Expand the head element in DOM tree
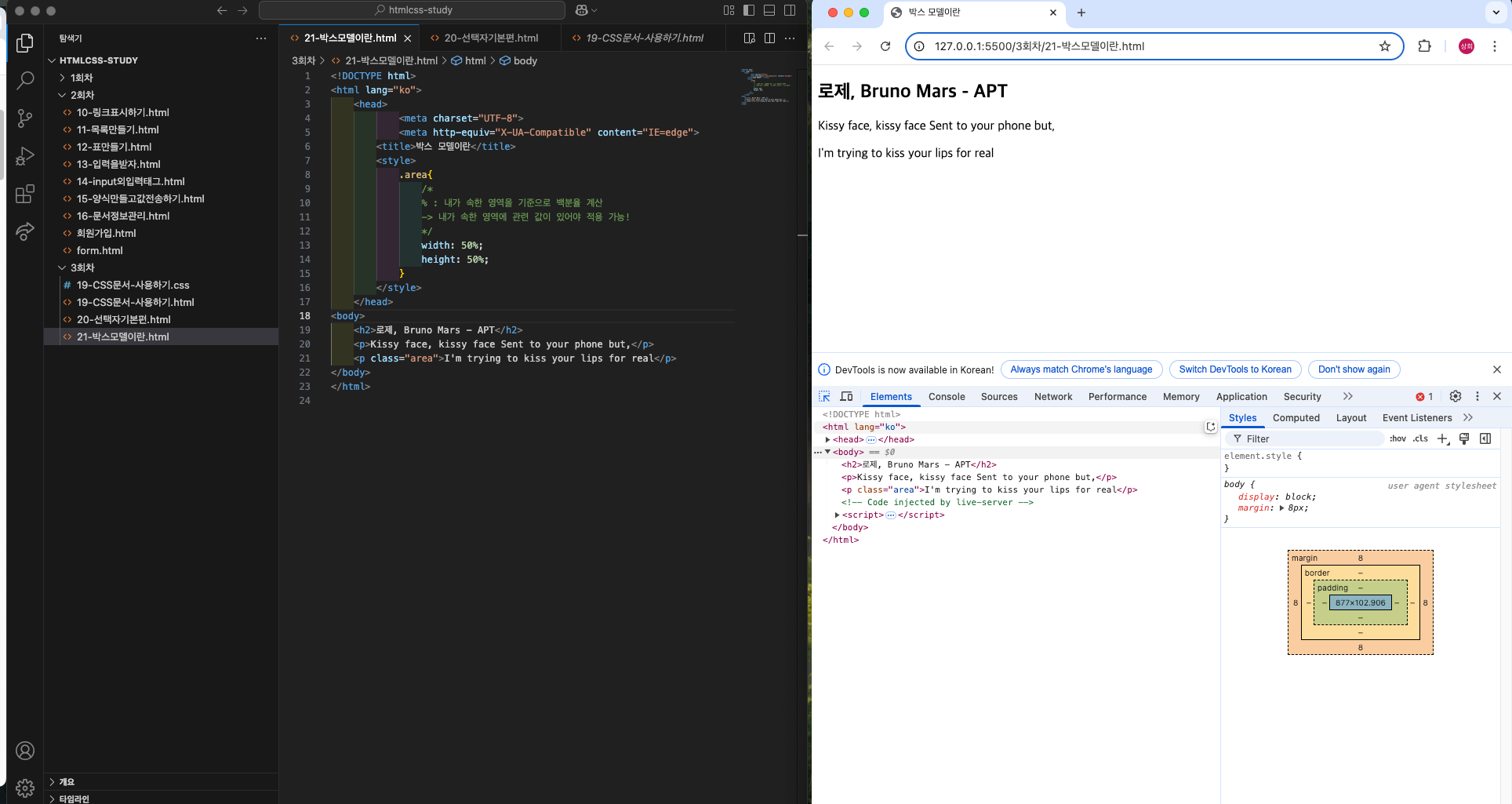This screenshot has height=804, width=1512. click(828, 440)
